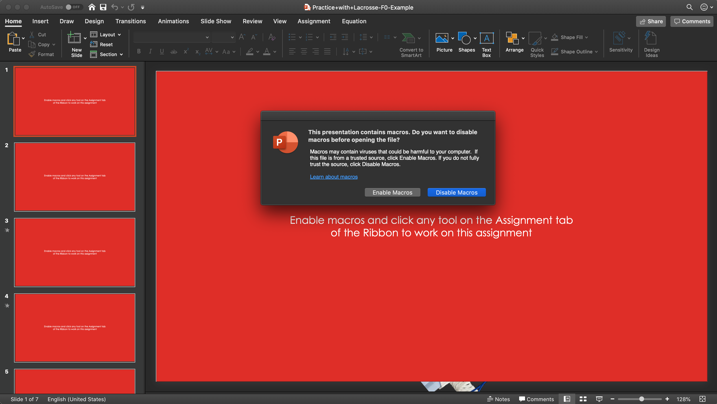
Task: Toggle Comments pane in status bar
Action: tap(536, 399)
